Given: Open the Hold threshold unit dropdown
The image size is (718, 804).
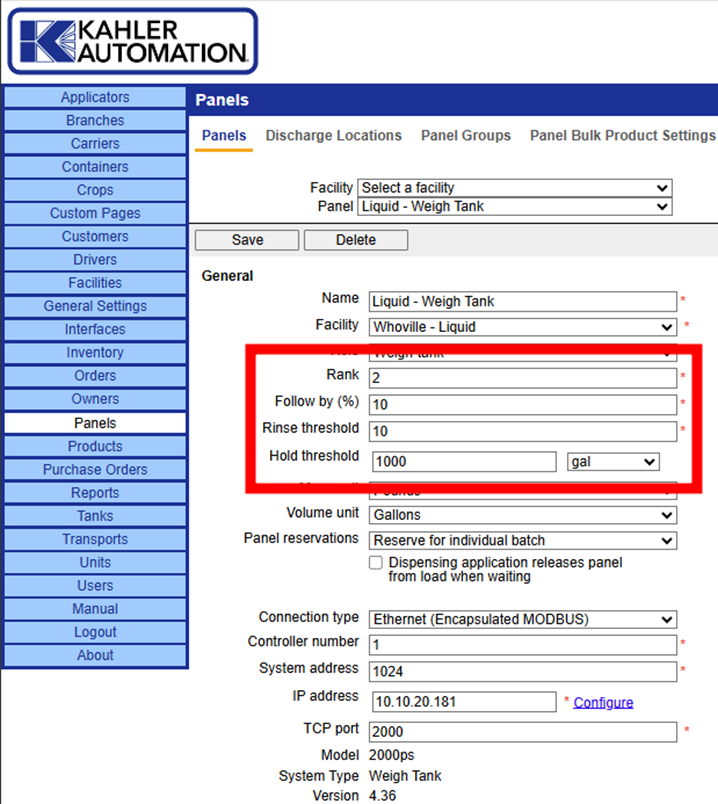Looking at the screenshot, I should coord(612,461).
